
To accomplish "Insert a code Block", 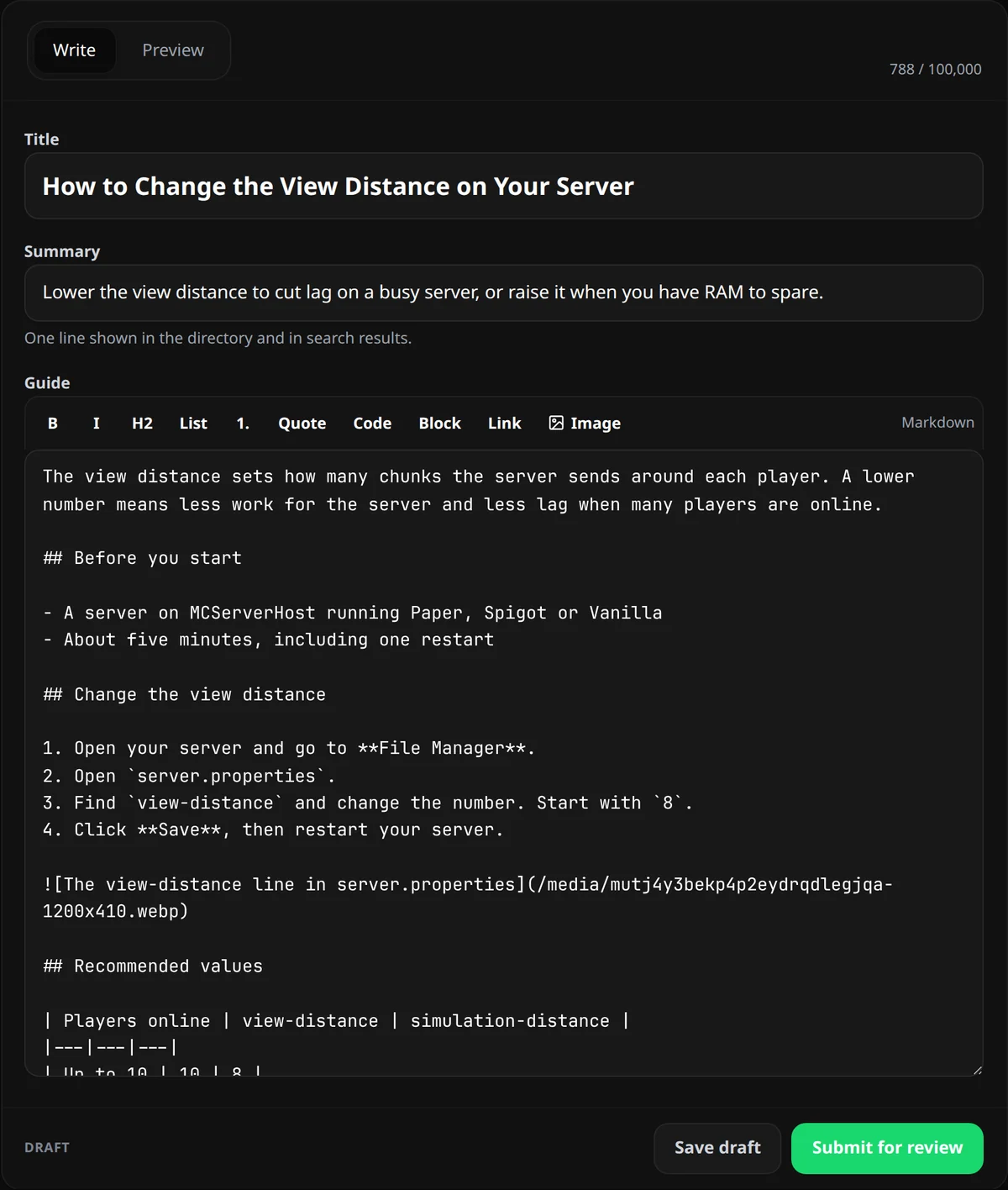I will [440, 424].
